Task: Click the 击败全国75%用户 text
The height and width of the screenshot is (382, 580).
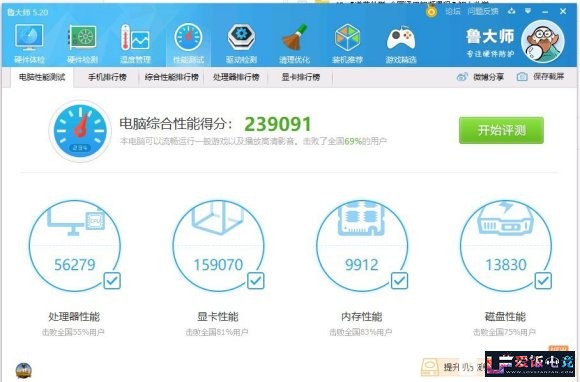Action: (504, 332)
